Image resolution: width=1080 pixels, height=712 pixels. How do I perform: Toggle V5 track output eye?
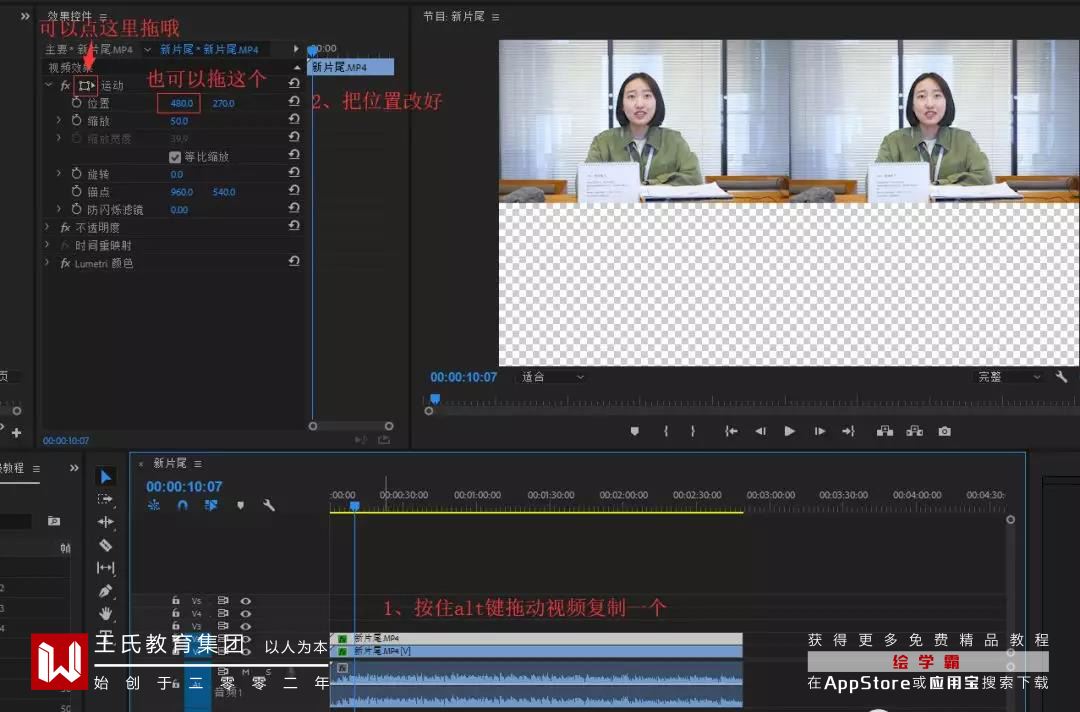pos(246,601)
